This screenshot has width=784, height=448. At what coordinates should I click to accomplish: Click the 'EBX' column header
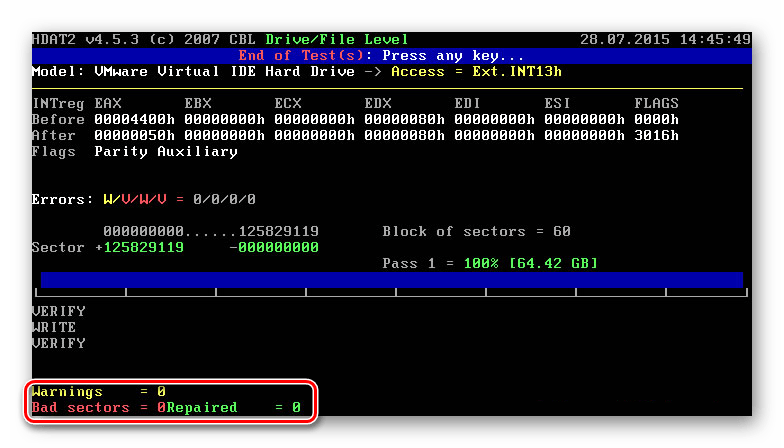198,104
